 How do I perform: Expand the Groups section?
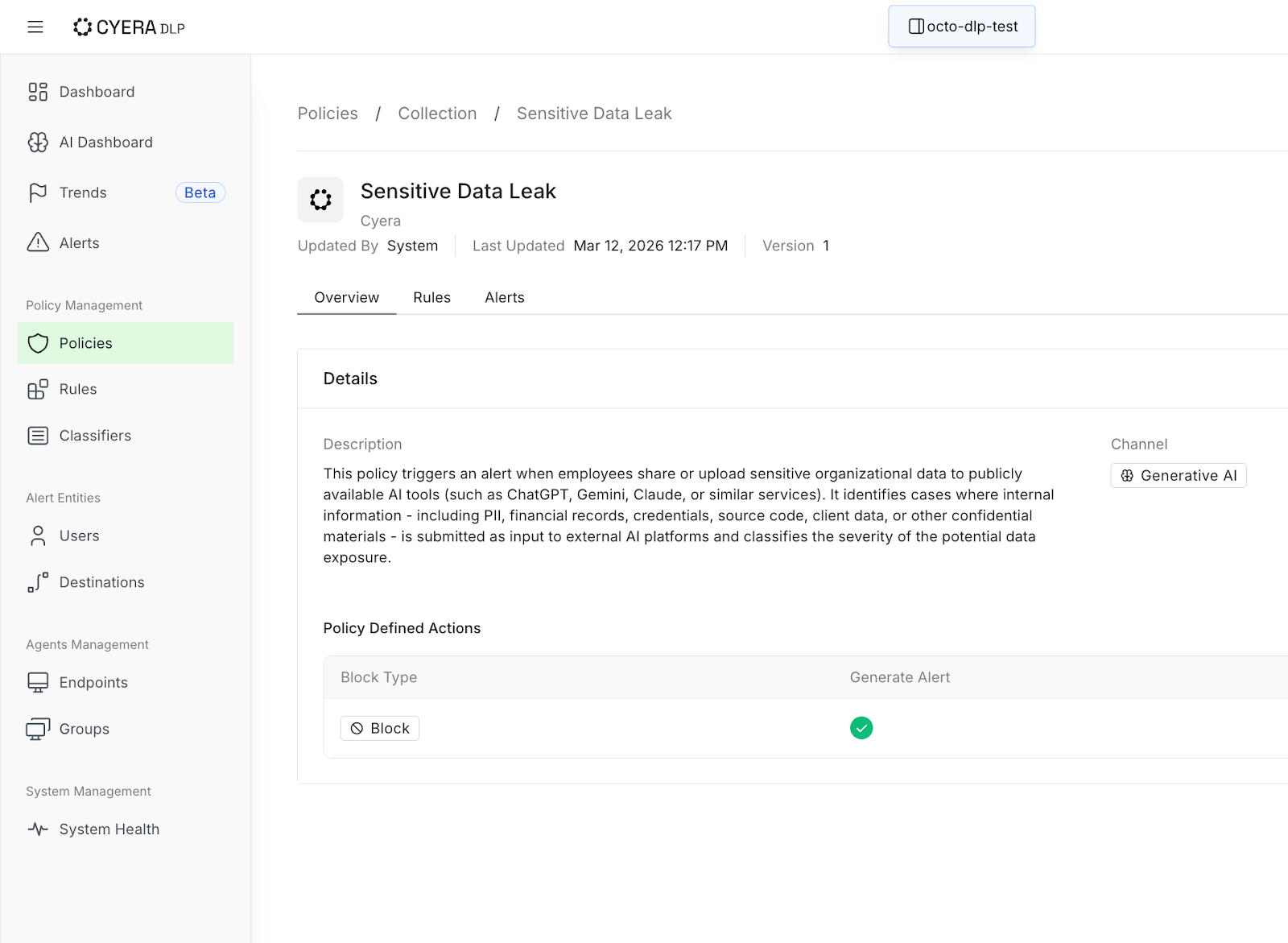[84, 729]
